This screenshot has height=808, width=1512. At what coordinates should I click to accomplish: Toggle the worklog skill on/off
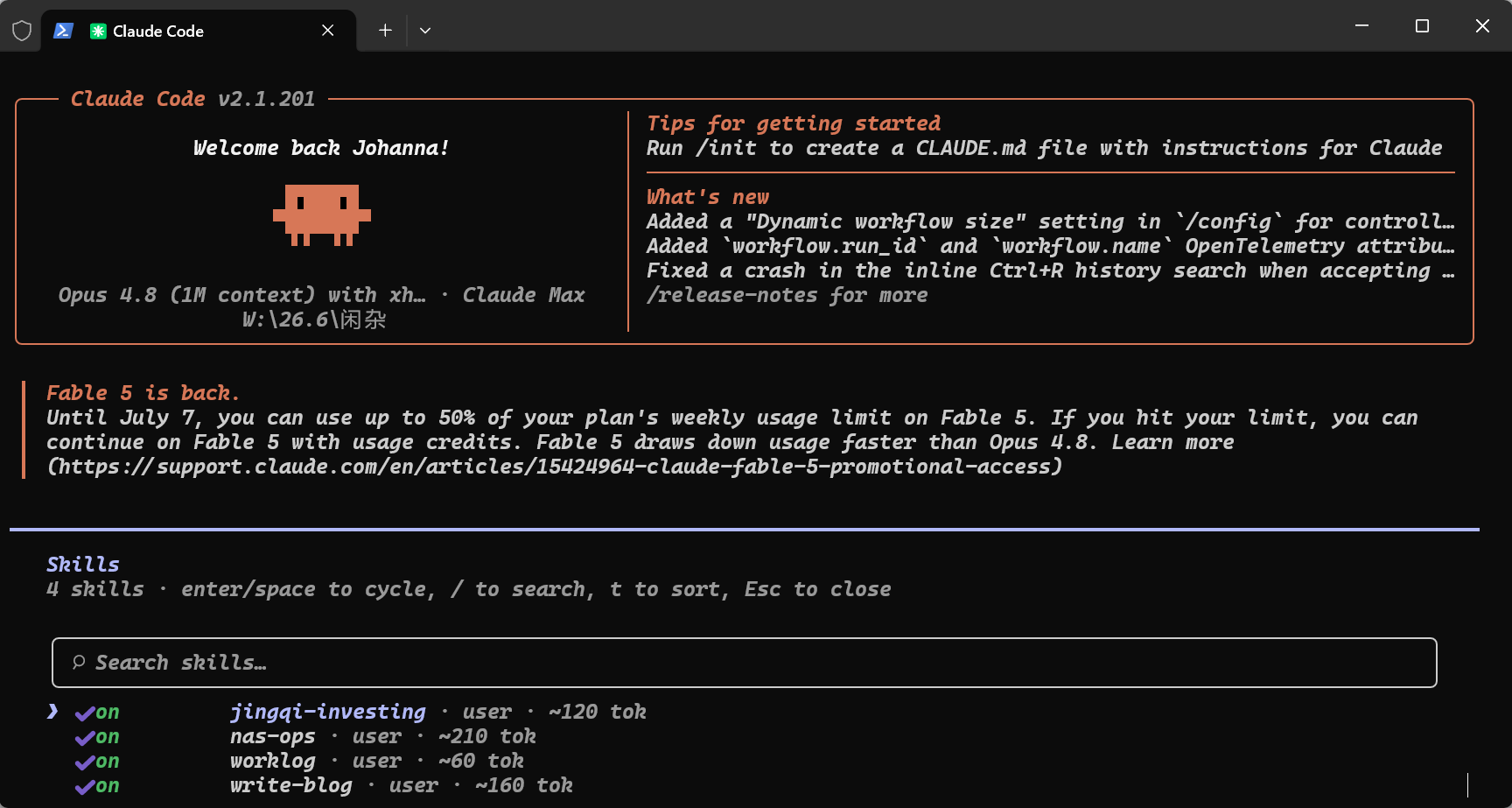coord(97,762)
